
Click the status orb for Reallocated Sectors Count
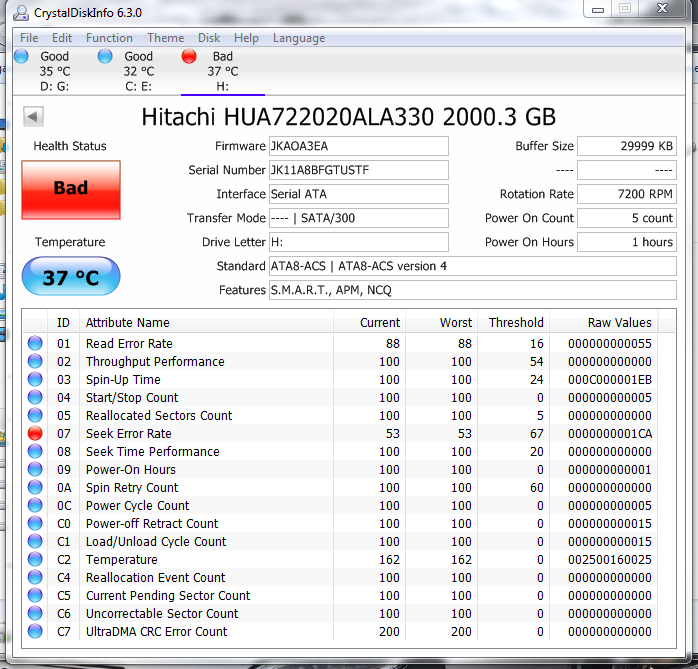pos(35,415)
